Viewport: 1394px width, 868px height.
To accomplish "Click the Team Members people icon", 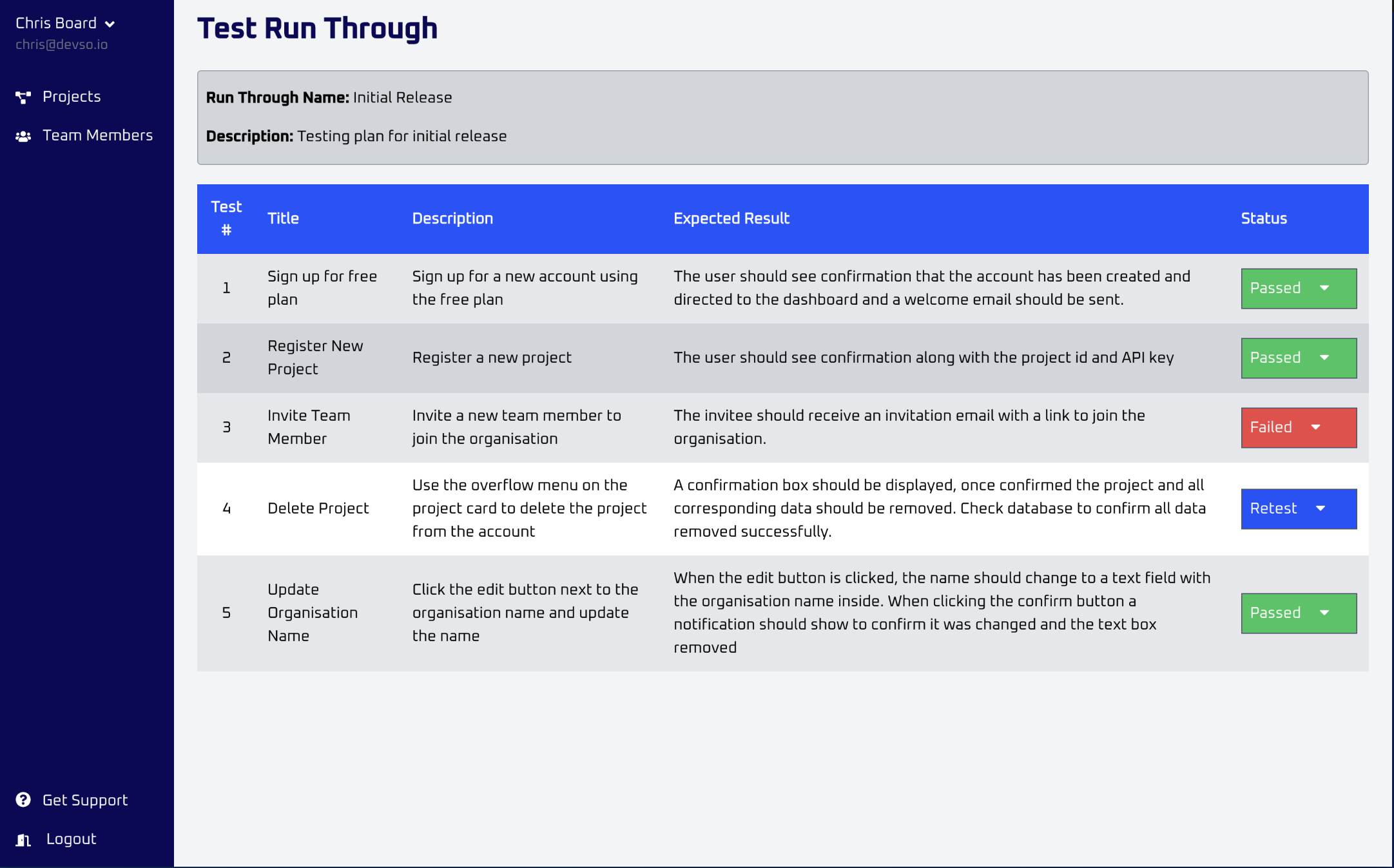I will pos(23,136).
